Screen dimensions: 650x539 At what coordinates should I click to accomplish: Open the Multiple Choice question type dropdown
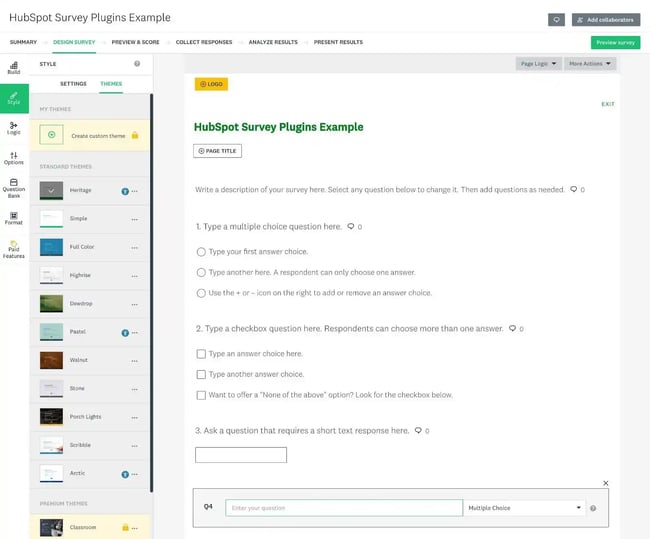click(524, 508)
